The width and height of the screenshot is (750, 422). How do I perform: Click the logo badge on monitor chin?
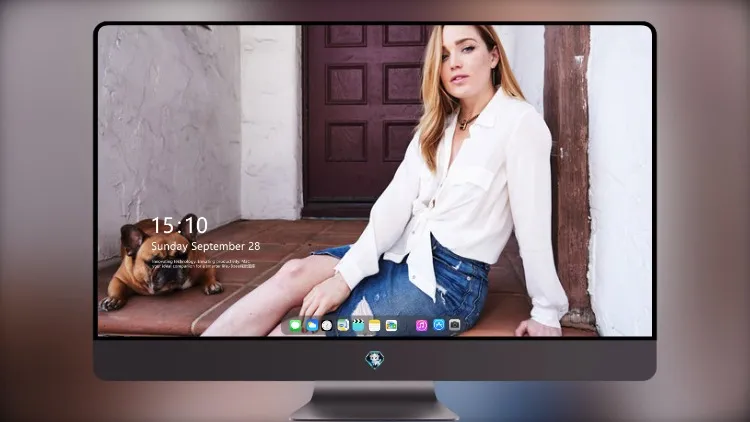pyautogui.click(x=375, y=360)
